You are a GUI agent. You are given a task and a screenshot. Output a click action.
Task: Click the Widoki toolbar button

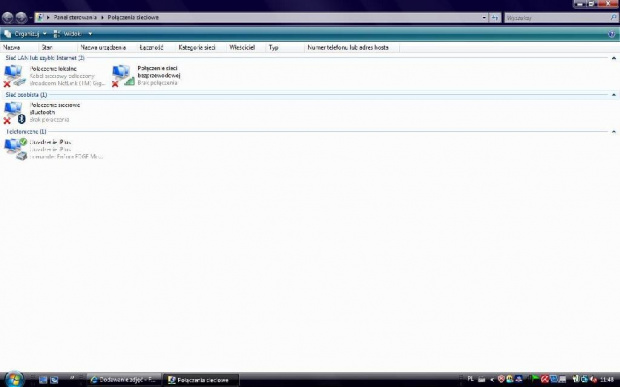coord(68,34)
